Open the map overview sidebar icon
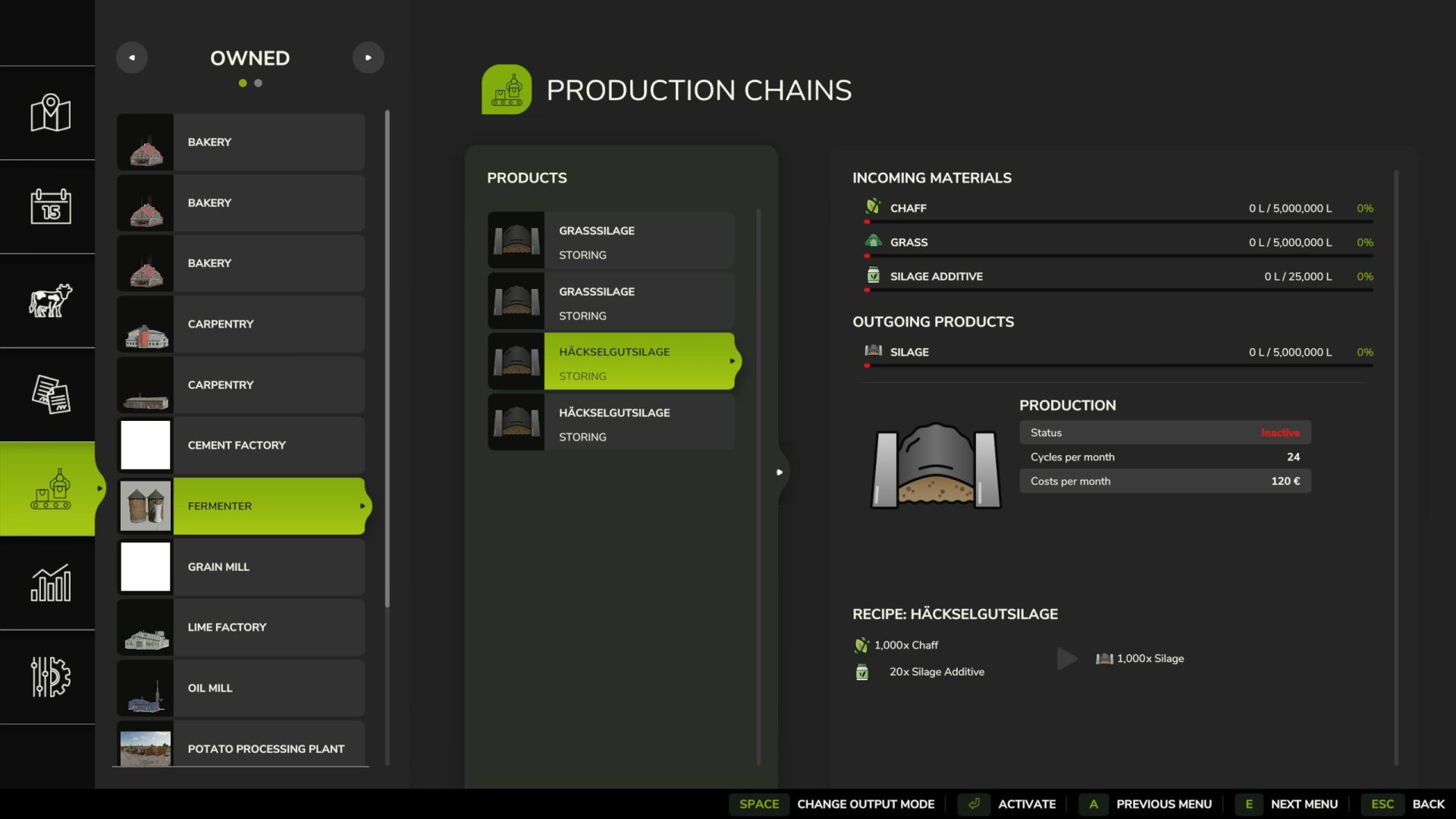1456x819 pixels. point(50,113)
